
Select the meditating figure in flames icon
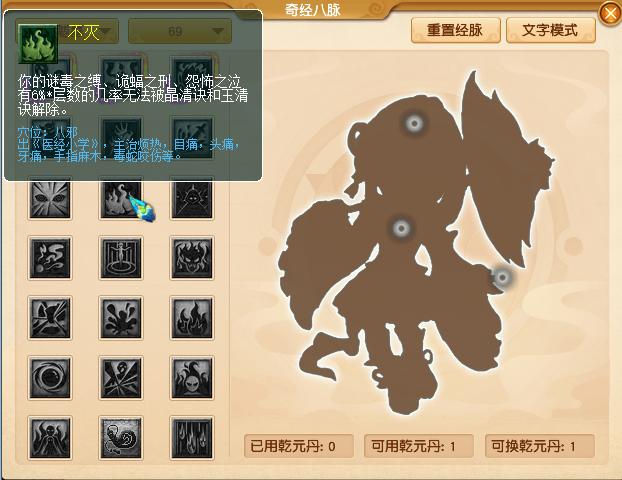coord(50,438)
